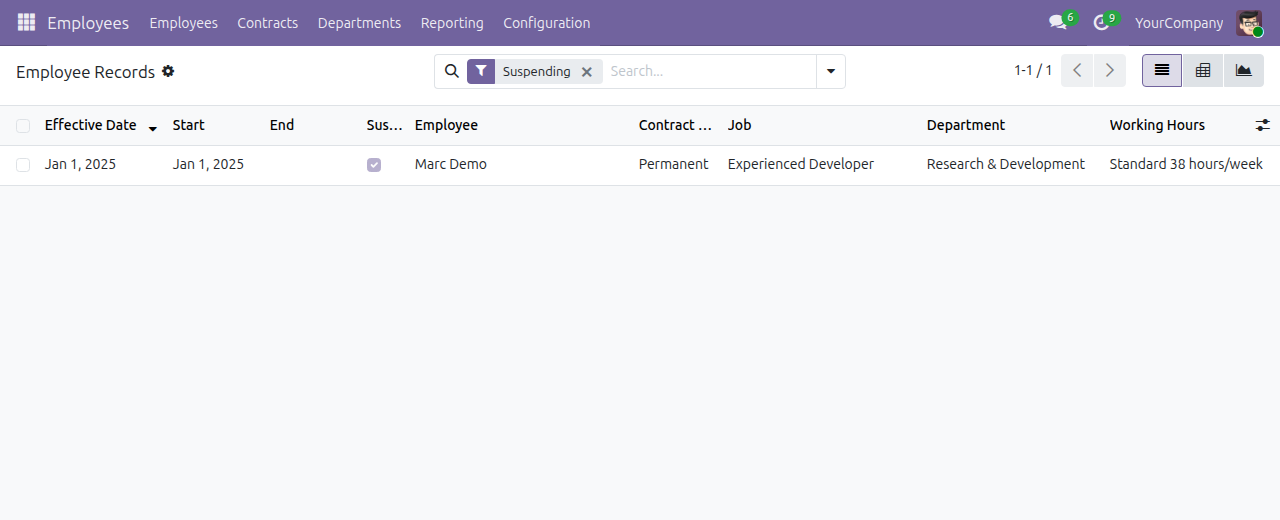1280x520 pixels.
Task: Sort by Effective Date column arrow
Action: (153, 128)
